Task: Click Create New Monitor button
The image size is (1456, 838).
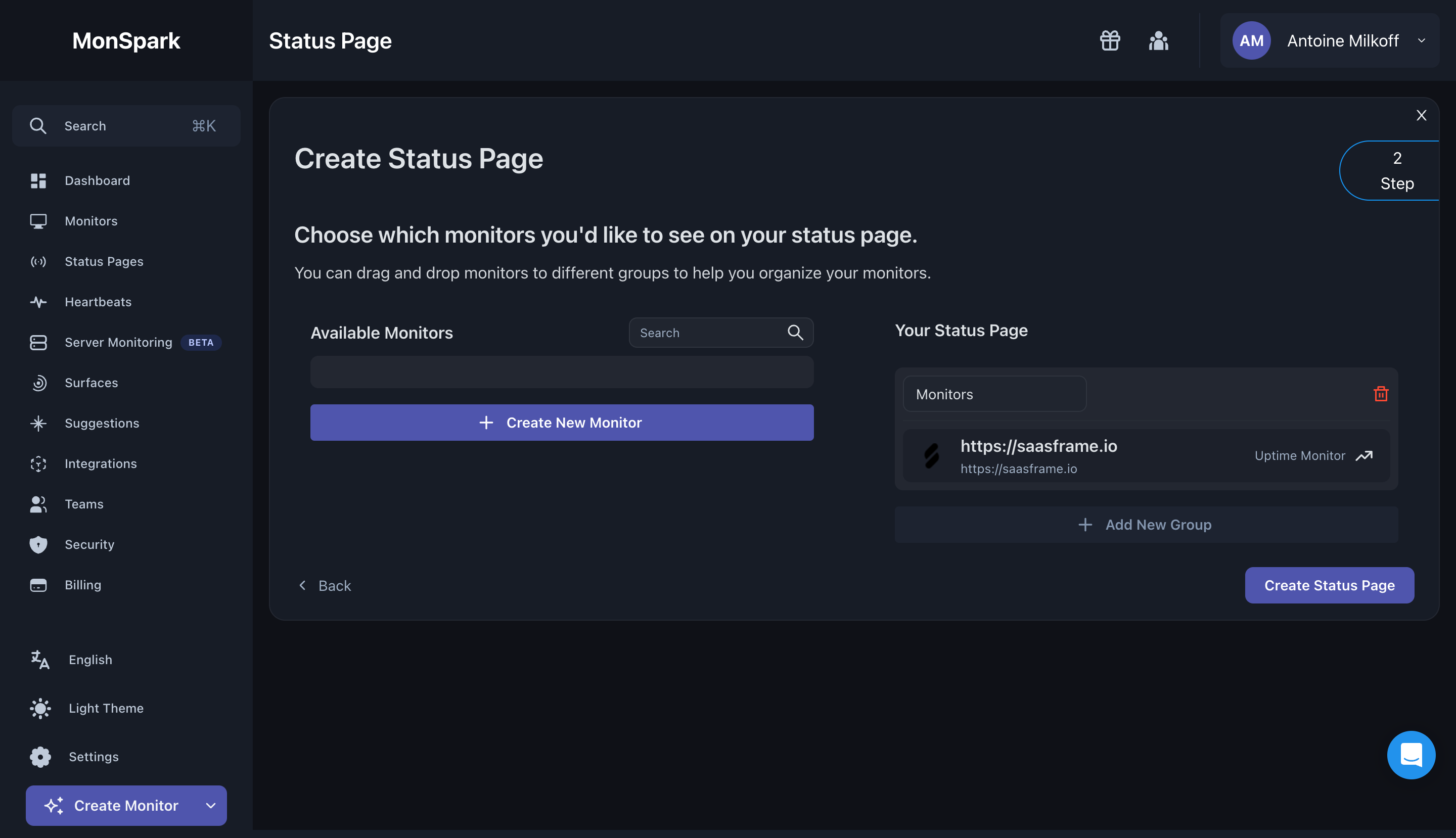Action: (562, 423)
